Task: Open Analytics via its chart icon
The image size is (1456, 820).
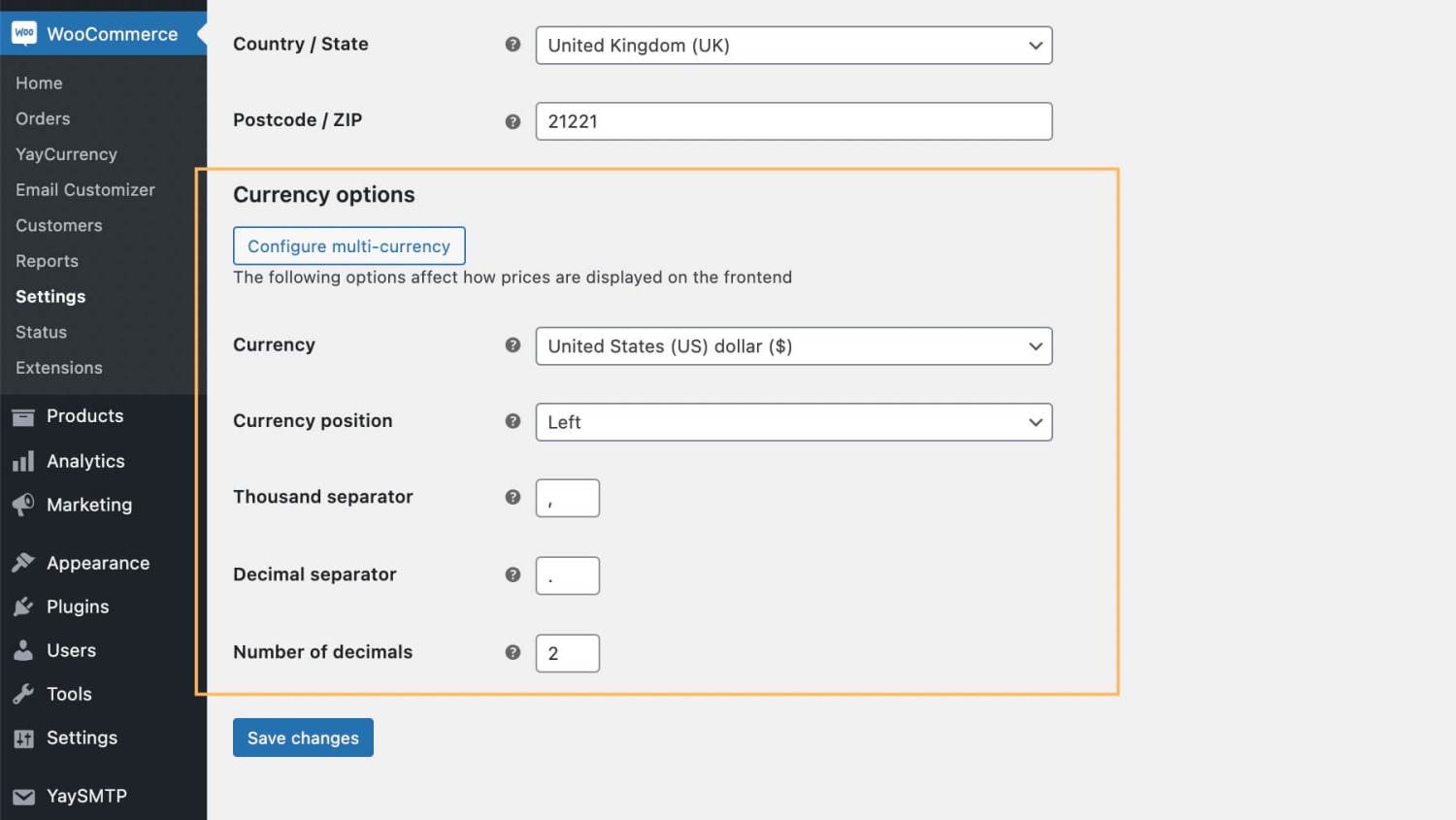Action: 23,461
